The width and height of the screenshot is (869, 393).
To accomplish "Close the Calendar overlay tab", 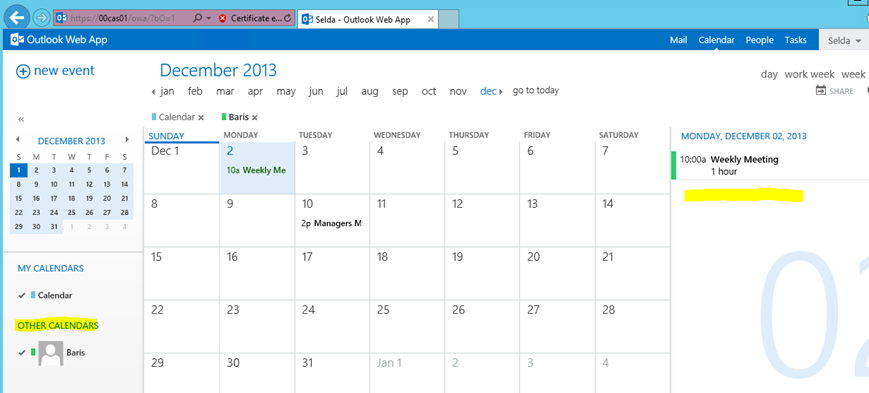I will click(201, 118).
